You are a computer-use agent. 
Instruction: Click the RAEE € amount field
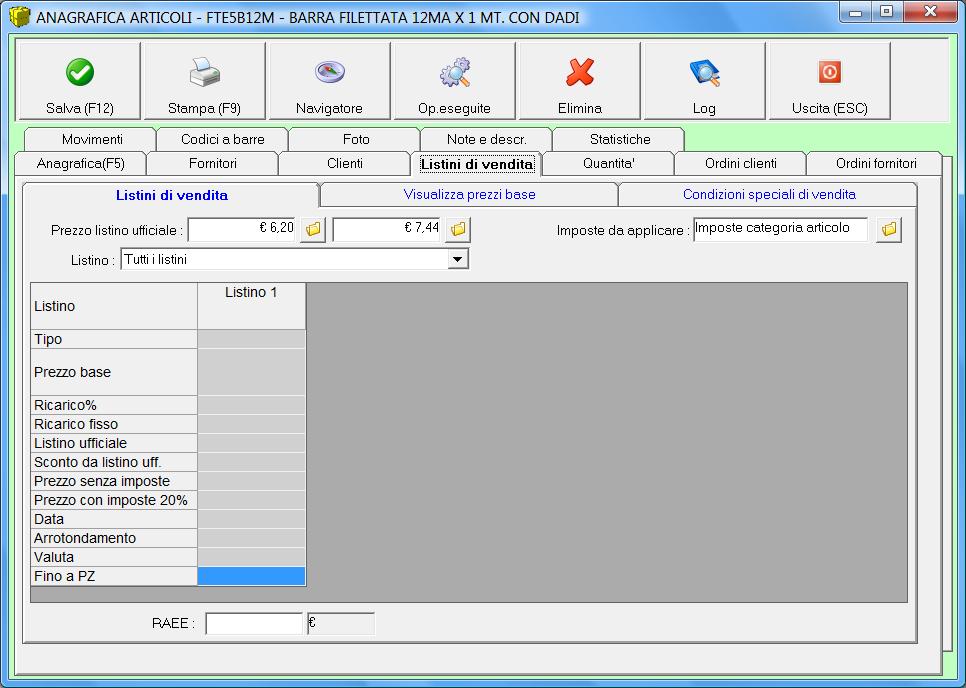(341, 623)
